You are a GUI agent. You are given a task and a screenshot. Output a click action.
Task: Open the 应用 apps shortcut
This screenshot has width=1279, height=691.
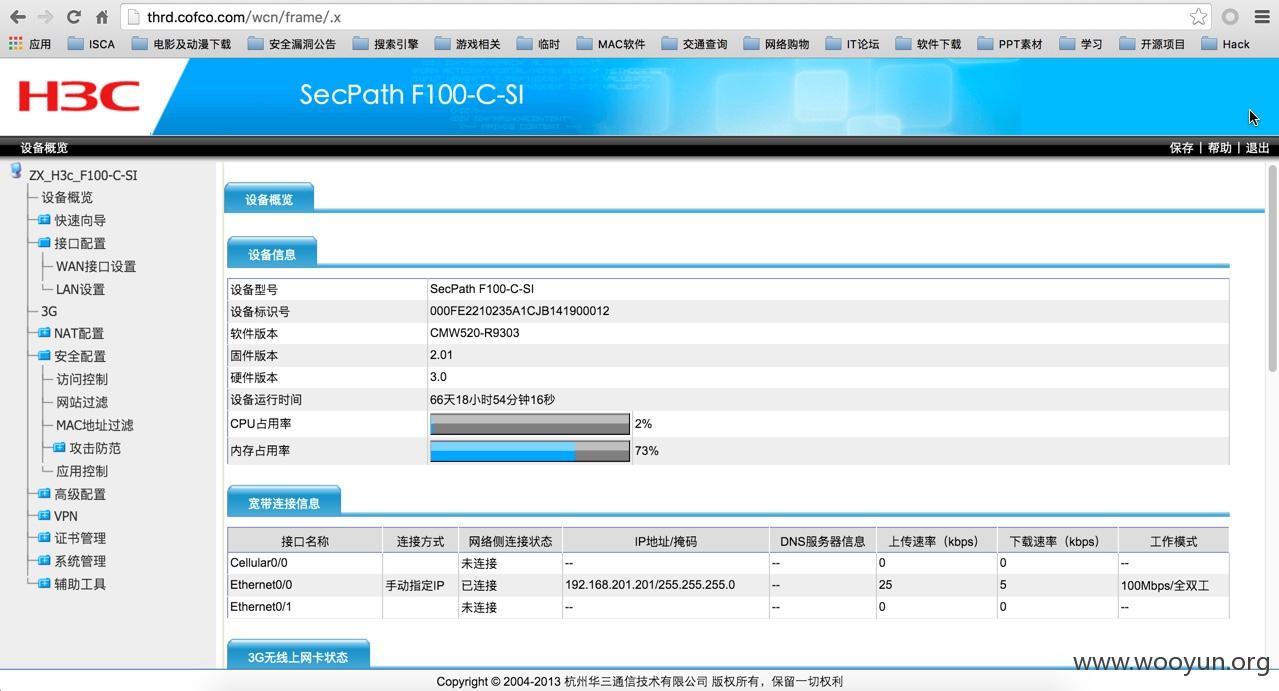click(x=30, y=44)
